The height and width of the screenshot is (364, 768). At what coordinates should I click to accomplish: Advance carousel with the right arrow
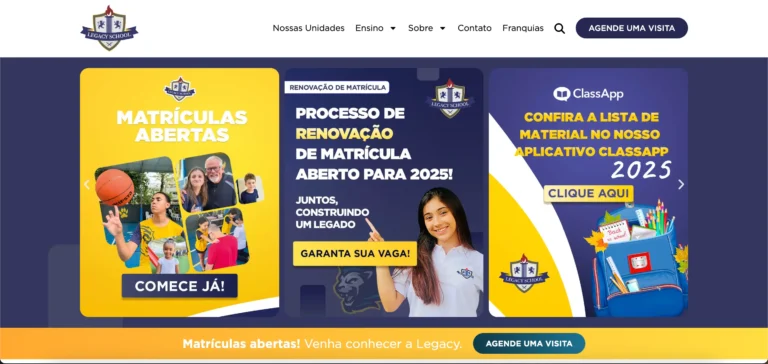[x=681, y=185]
